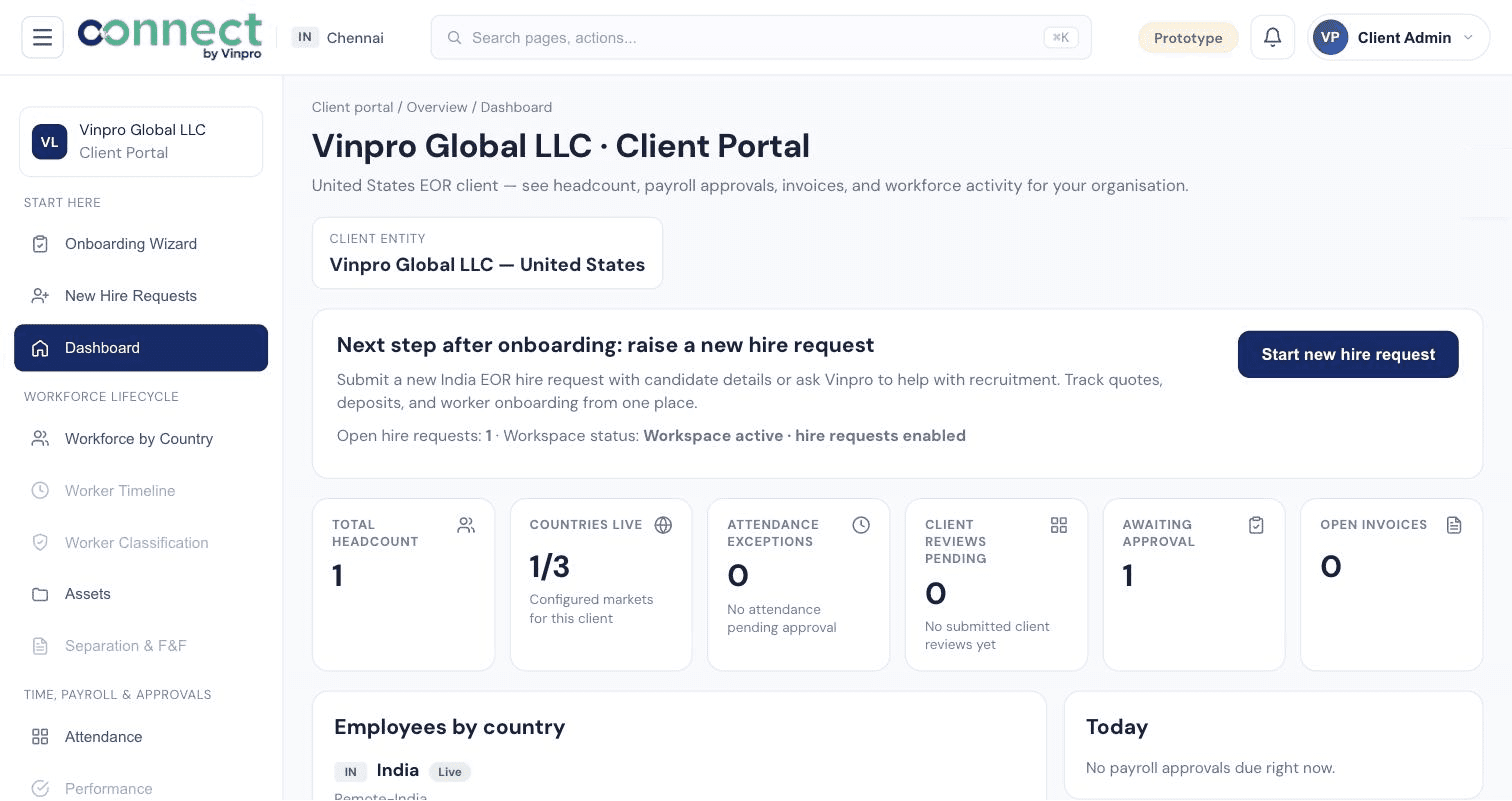Open the Client Entity card

487,253
